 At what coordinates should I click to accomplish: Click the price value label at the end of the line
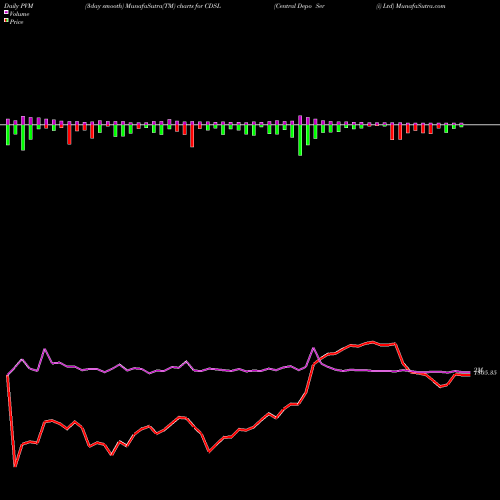point(486,373)
